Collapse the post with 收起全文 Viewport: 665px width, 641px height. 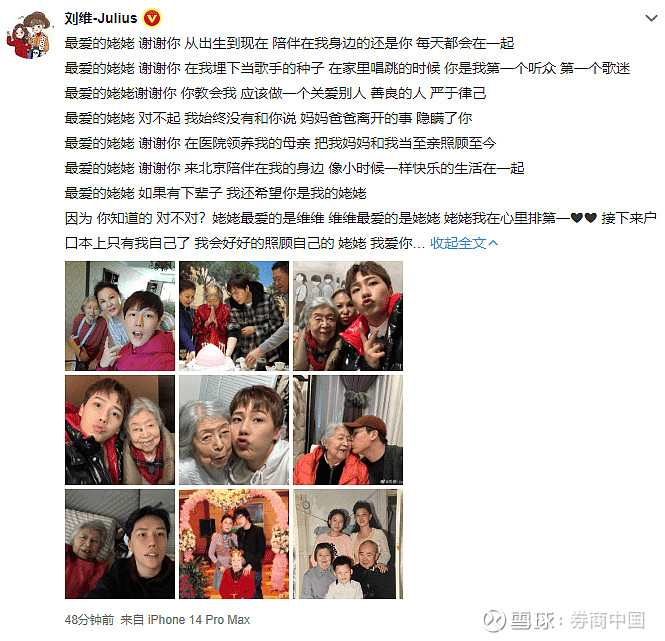tap(458, 243)
